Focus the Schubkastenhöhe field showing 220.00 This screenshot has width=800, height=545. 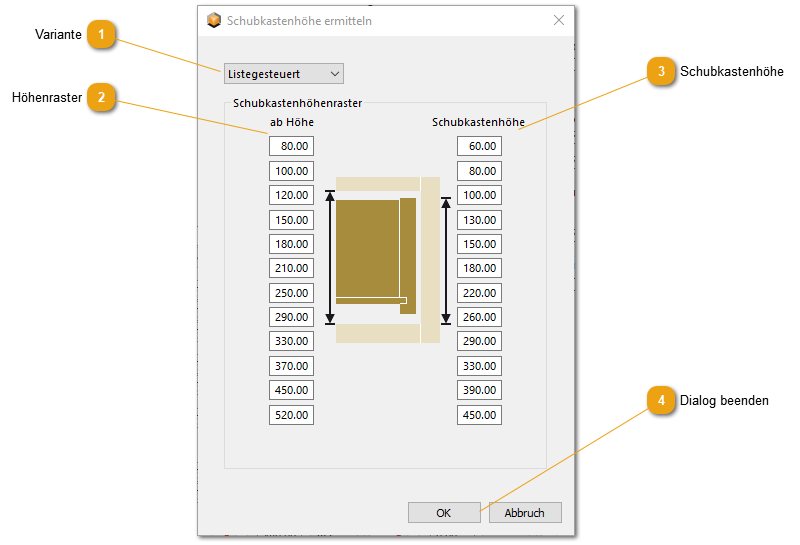tap(479, 293)
